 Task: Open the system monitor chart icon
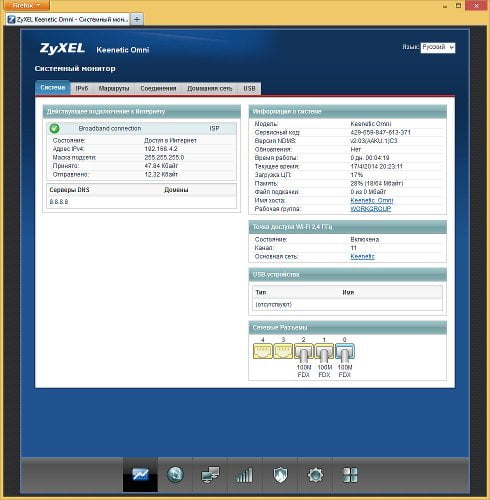pos(140,474)
